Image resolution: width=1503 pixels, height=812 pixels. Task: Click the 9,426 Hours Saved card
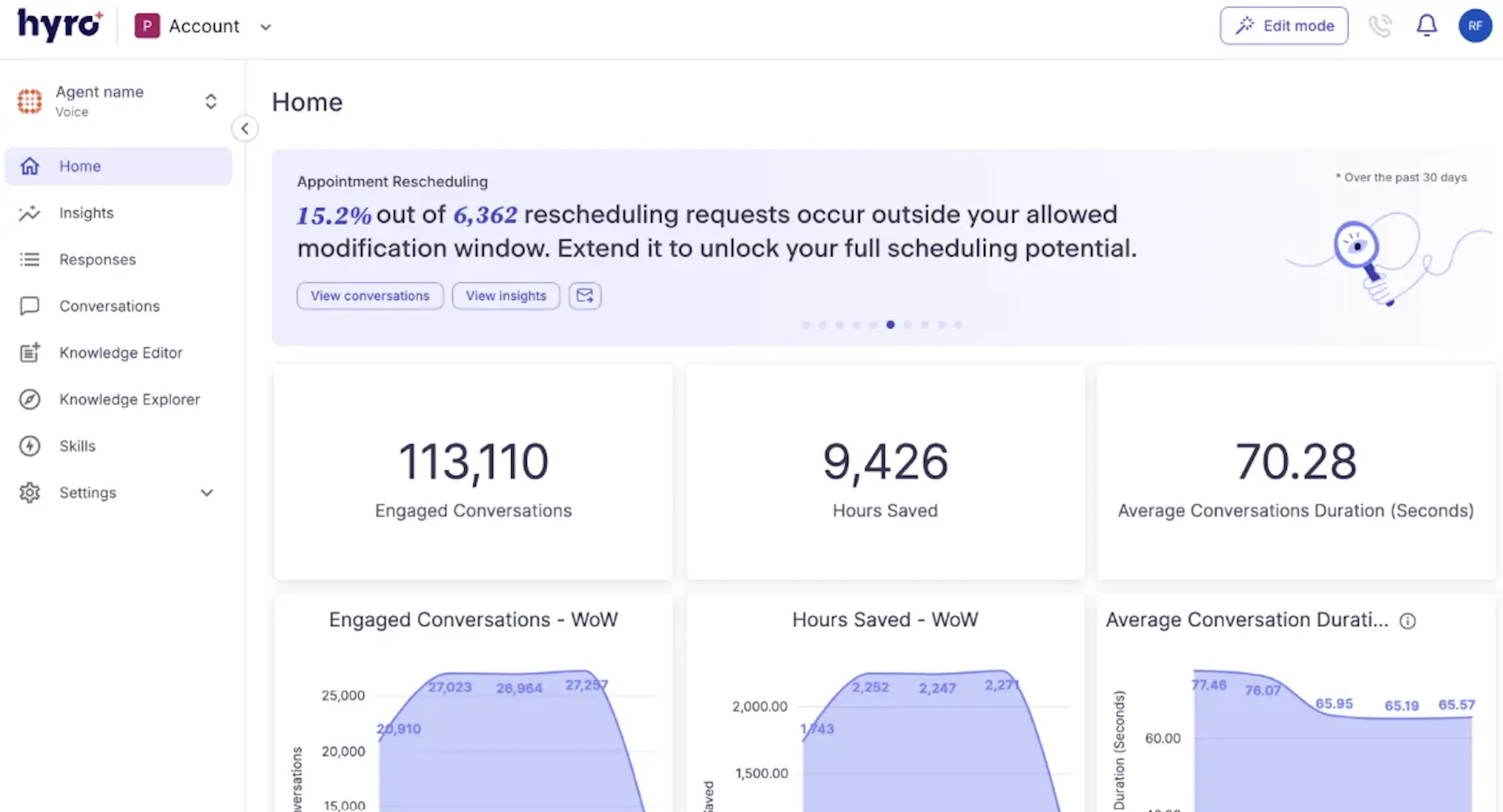tap(885, 472)
